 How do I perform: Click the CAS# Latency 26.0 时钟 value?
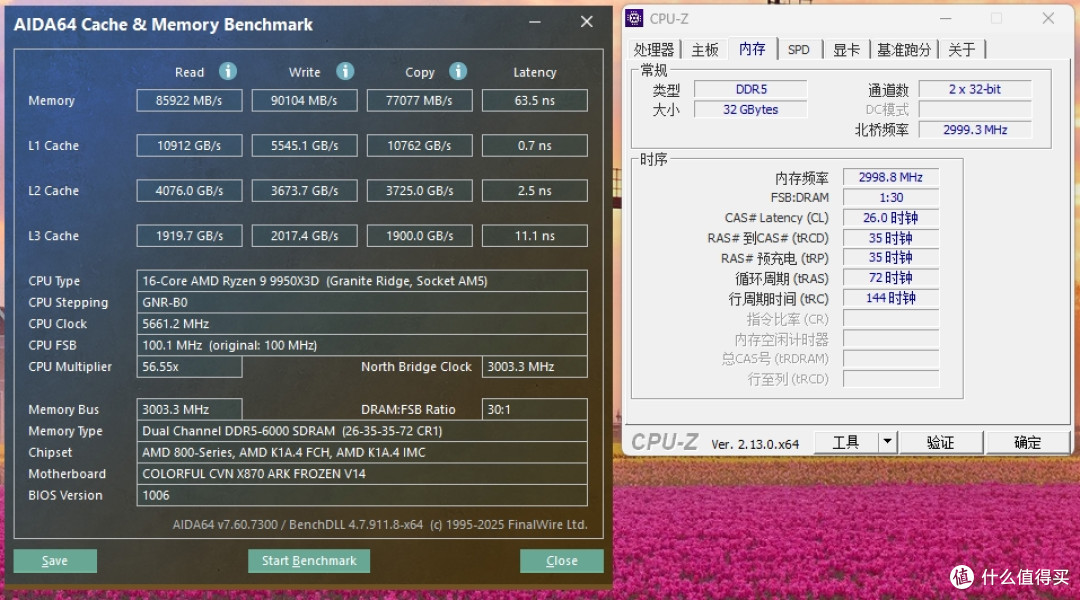[891, 218]
